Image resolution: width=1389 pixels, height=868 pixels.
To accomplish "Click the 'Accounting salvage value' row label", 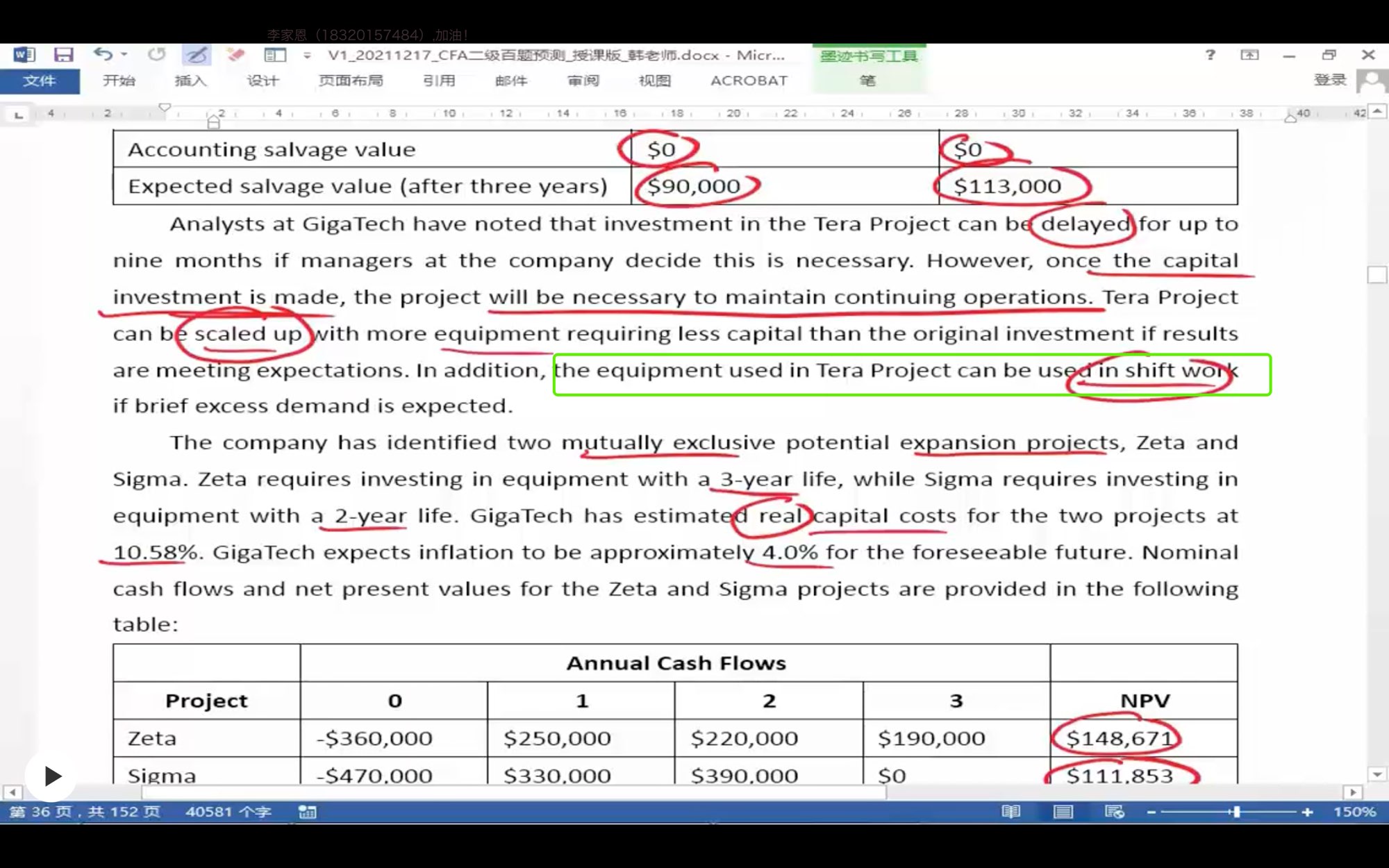I will pos(272,149).
